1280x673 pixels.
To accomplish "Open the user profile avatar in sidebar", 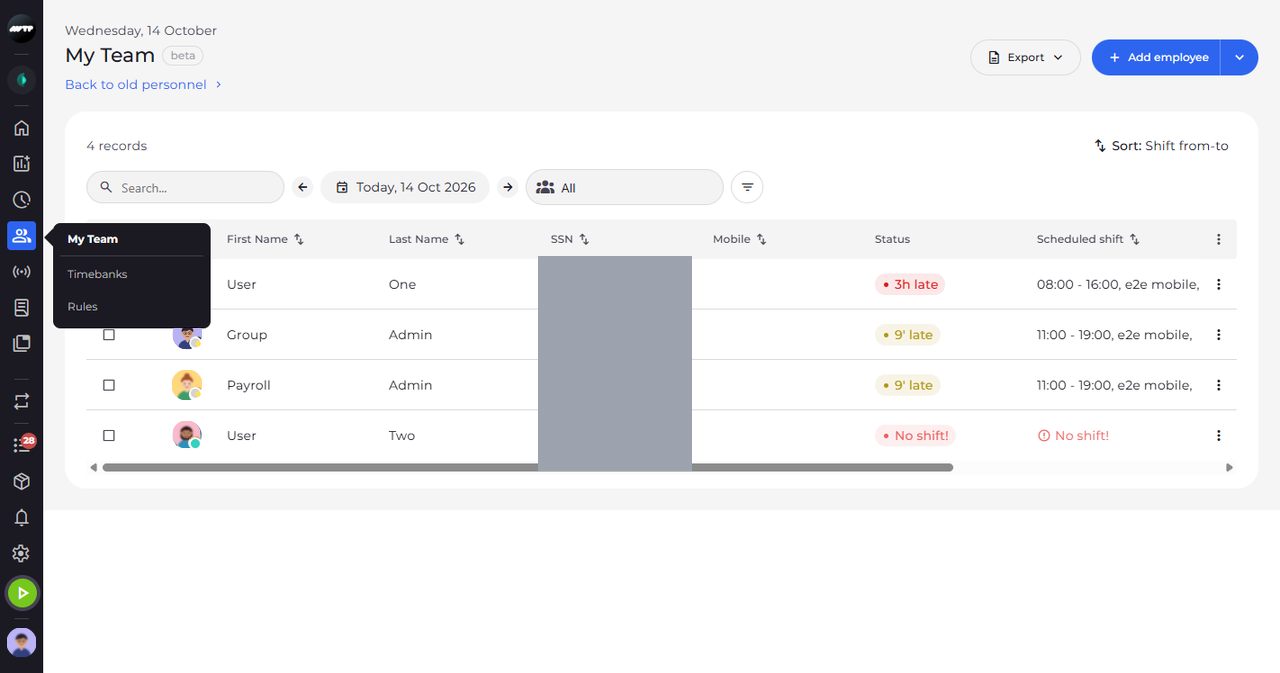I will tap(21, 642).
